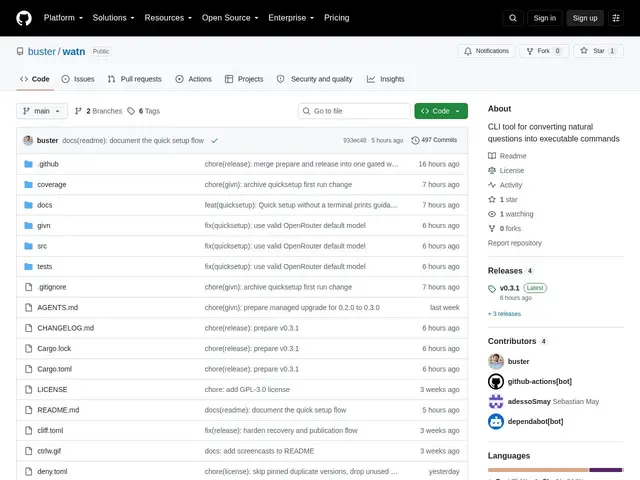Open the 933ec48 commit hash
The height and width of the screenshot is (480, 640).
(355, 140)
